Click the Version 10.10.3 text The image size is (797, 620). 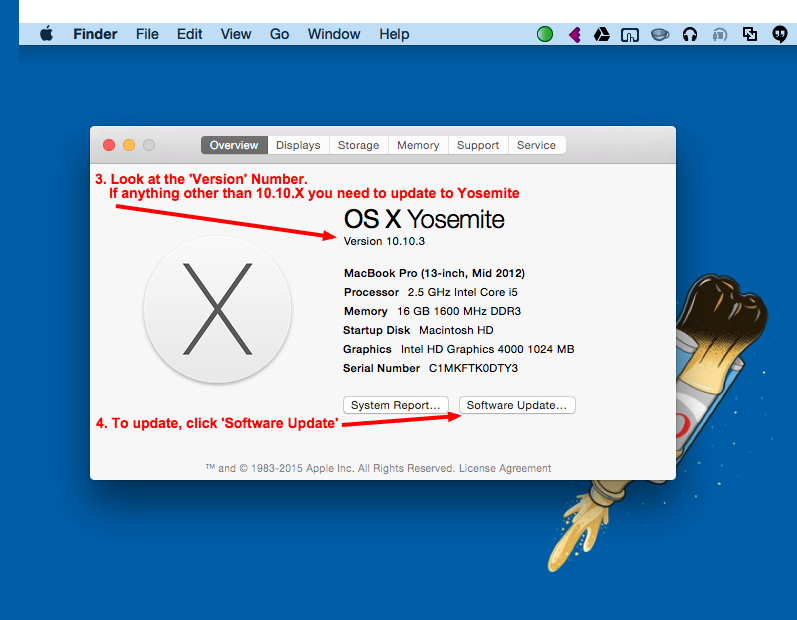[384, 241]
